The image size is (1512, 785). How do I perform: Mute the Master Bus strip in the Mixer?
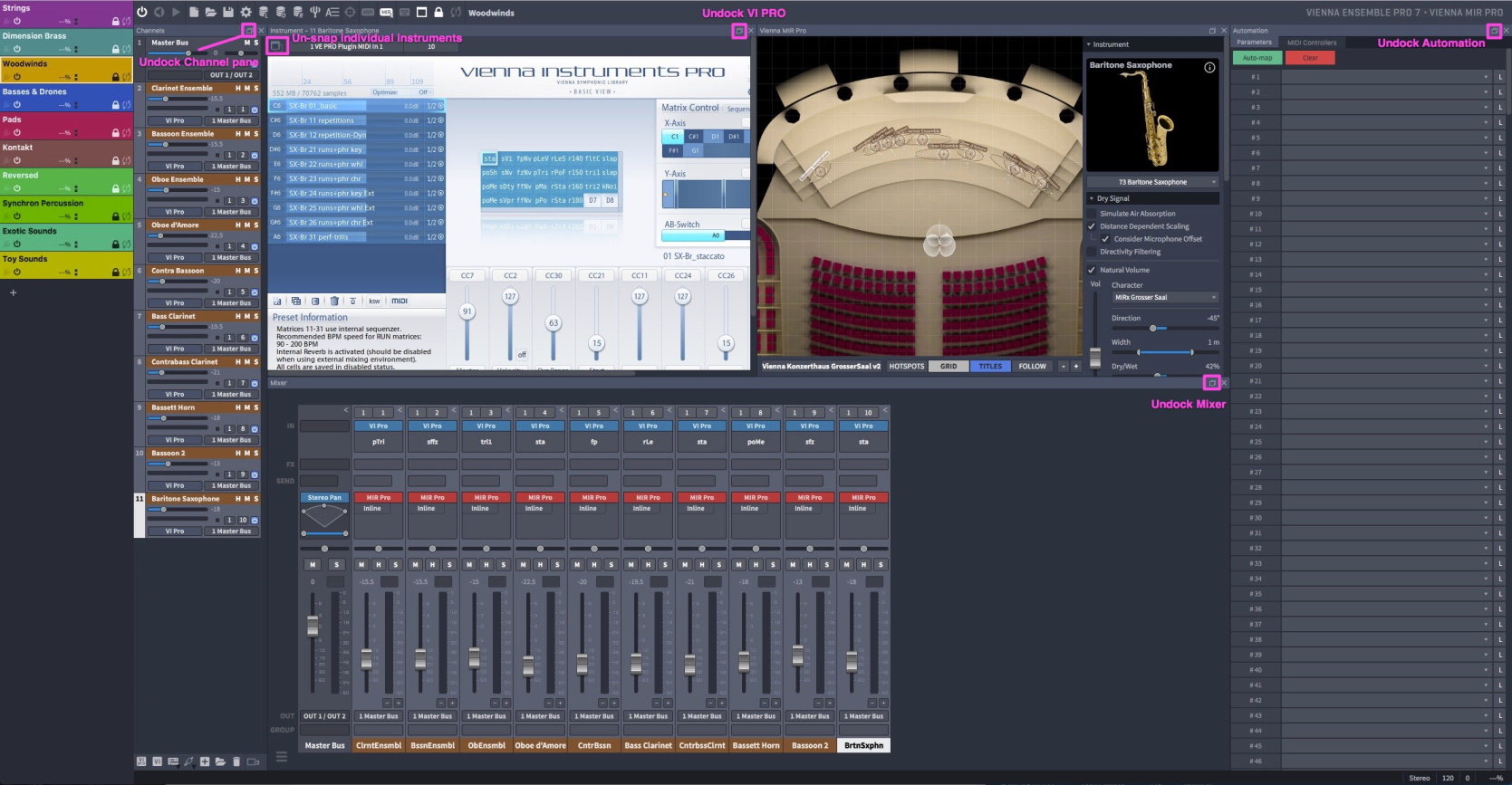click(313, 564)
